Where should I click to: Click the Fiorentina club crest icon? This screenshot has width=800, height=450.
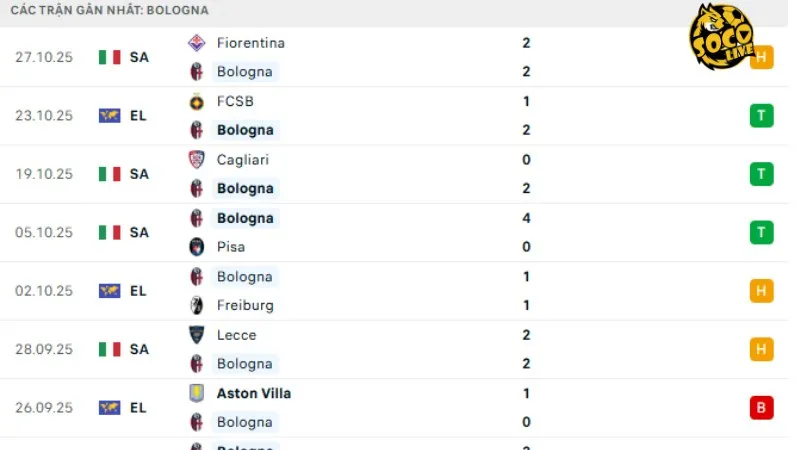coord(196,43)
